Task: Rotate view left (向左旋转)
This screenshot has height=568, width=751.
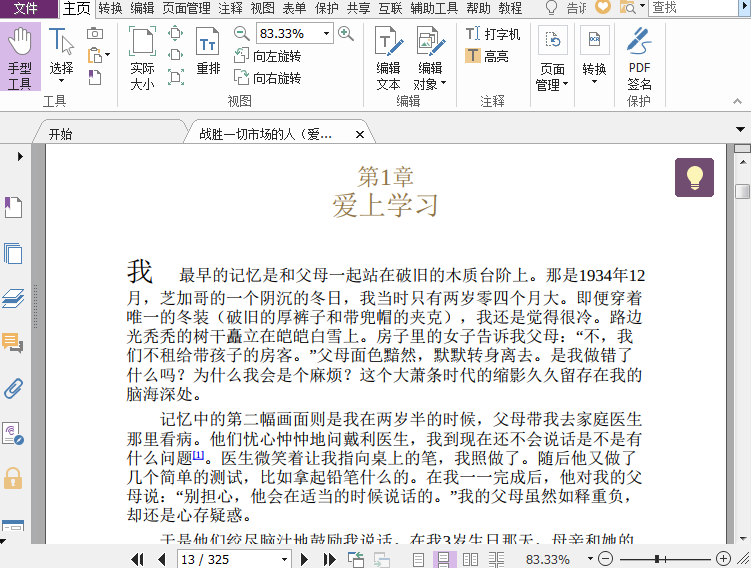Action: coord(267,56)
